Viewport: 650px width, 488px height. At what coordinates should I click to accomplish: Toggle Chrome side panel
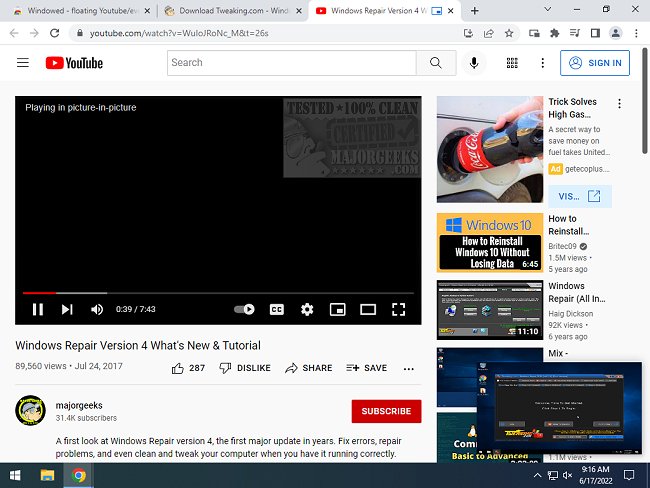tap(595, 33)
